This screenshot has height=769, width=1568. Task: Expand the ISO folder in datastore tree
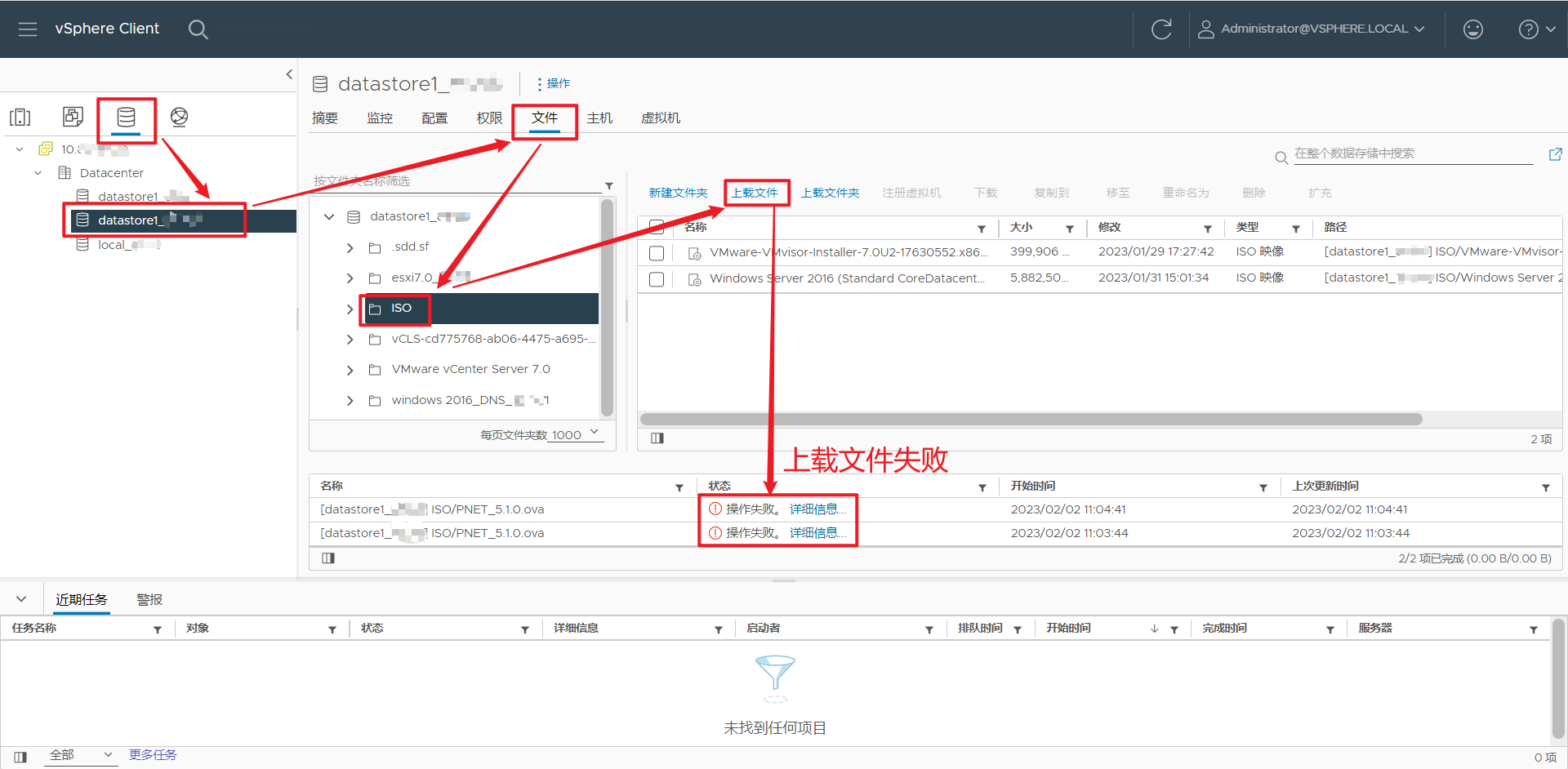tap(350, 309)
